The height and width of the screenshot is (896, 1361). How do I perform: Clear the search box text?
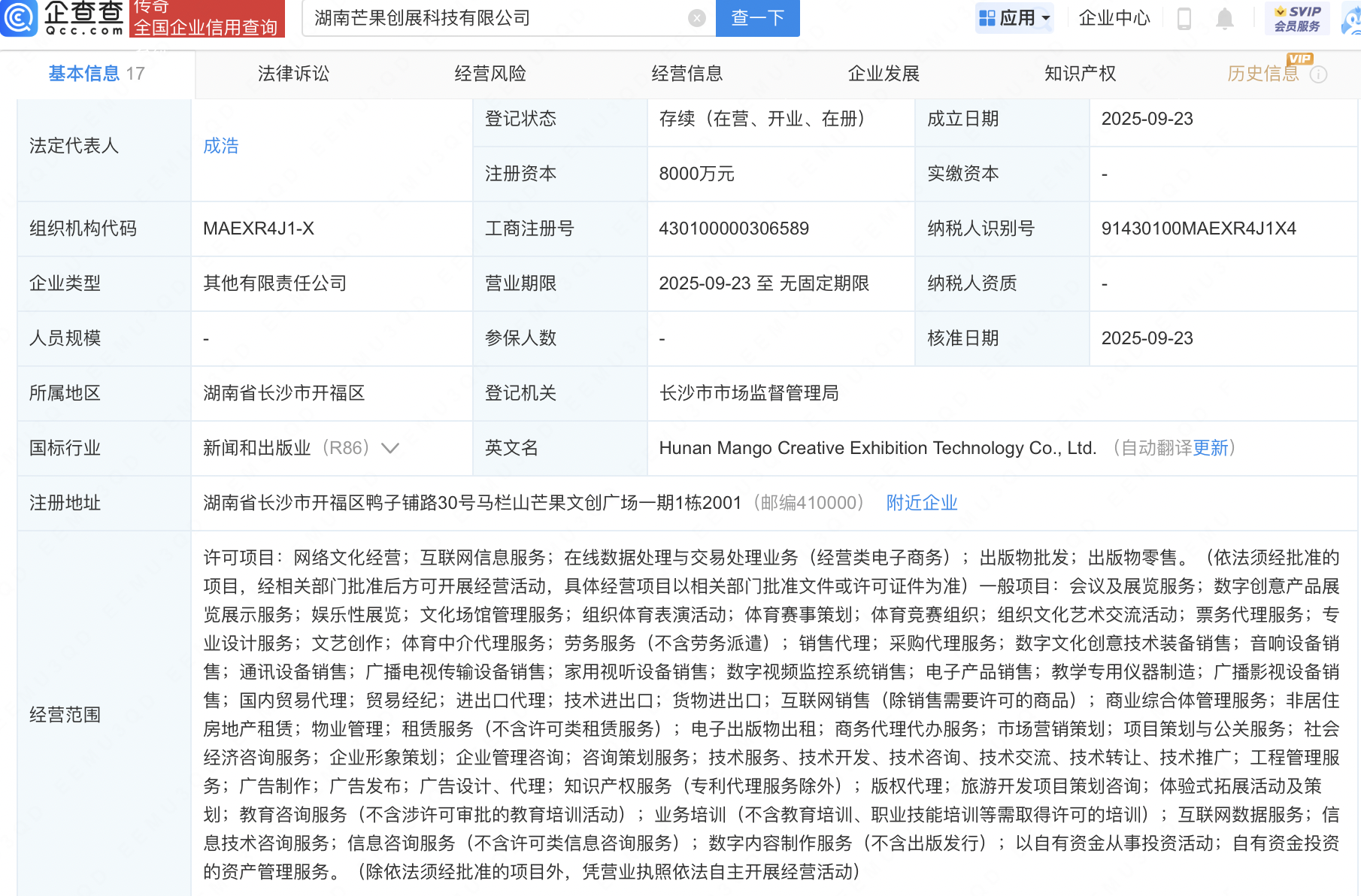coord(697,18)
